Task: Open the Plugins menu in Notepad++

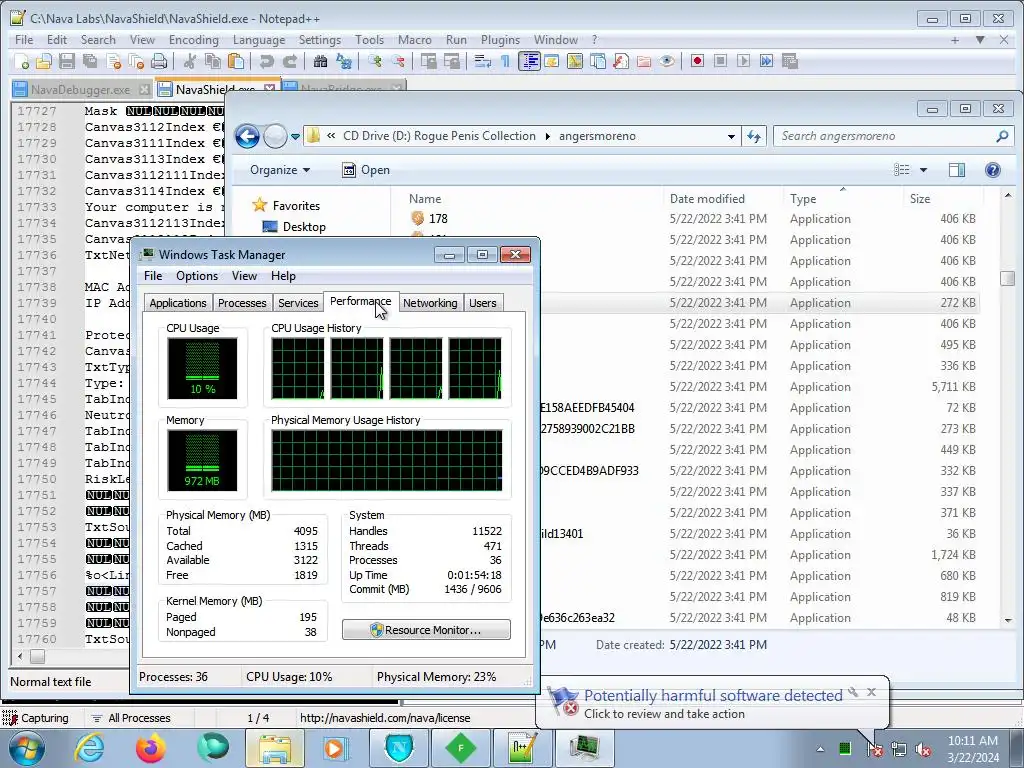Action: coord(500,40)
